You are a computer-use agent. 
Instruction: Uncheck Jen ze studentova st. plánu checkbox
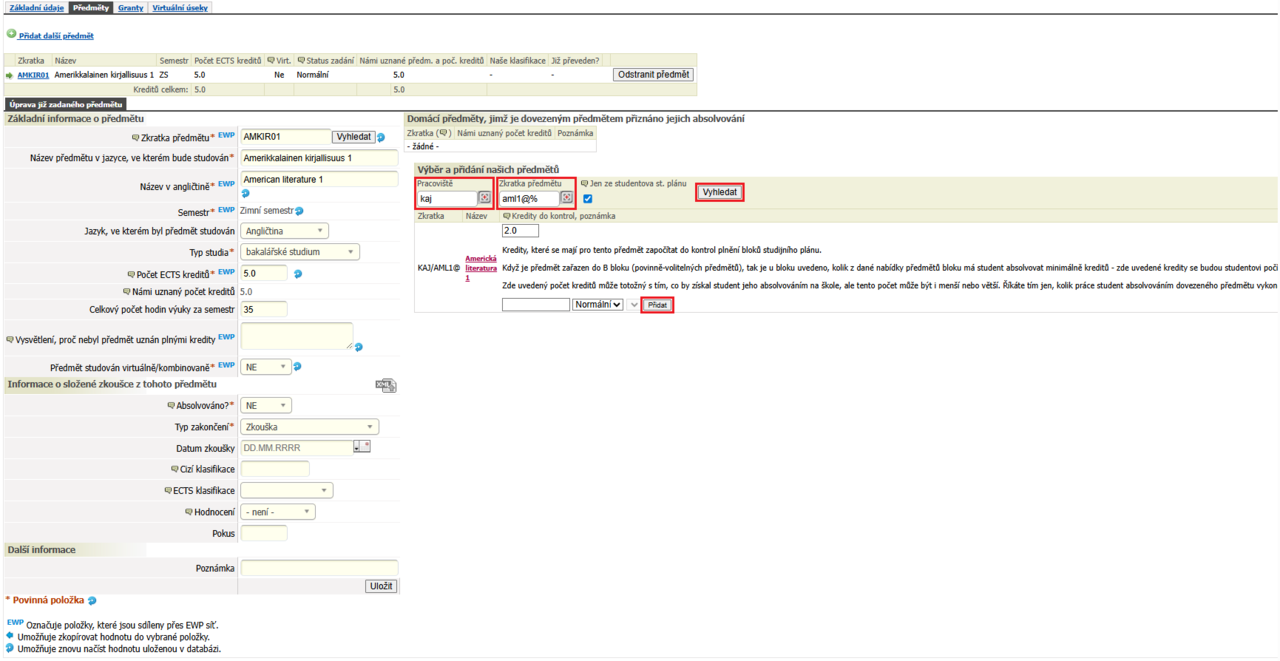[588, 198]
